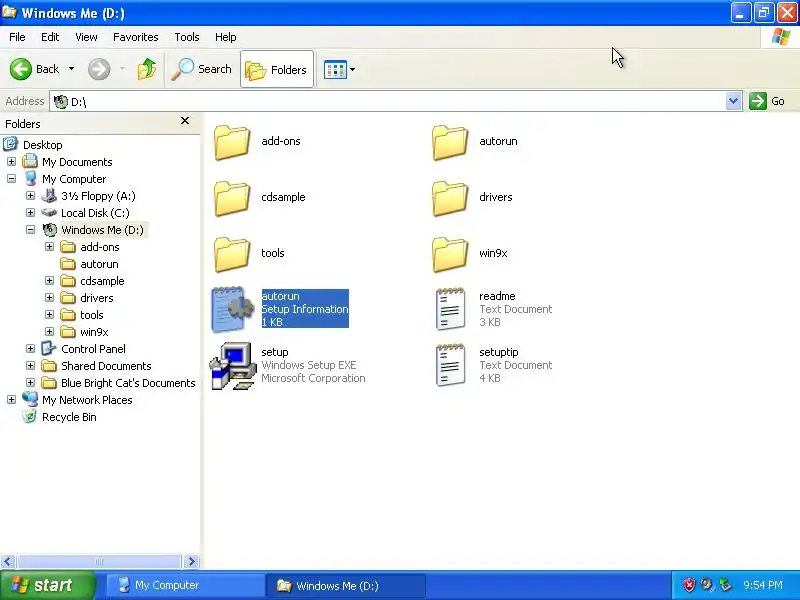Click the Views icon in the toolbar
This screenshot has width=800, height=600.
335,69
